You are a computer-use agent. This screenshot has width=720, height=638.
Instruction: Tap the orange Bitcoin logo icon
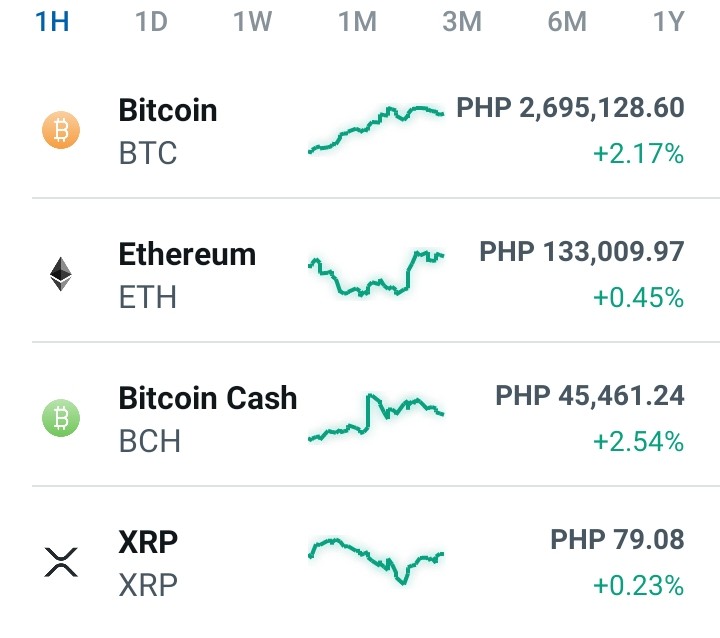click(x=61, y=130)
